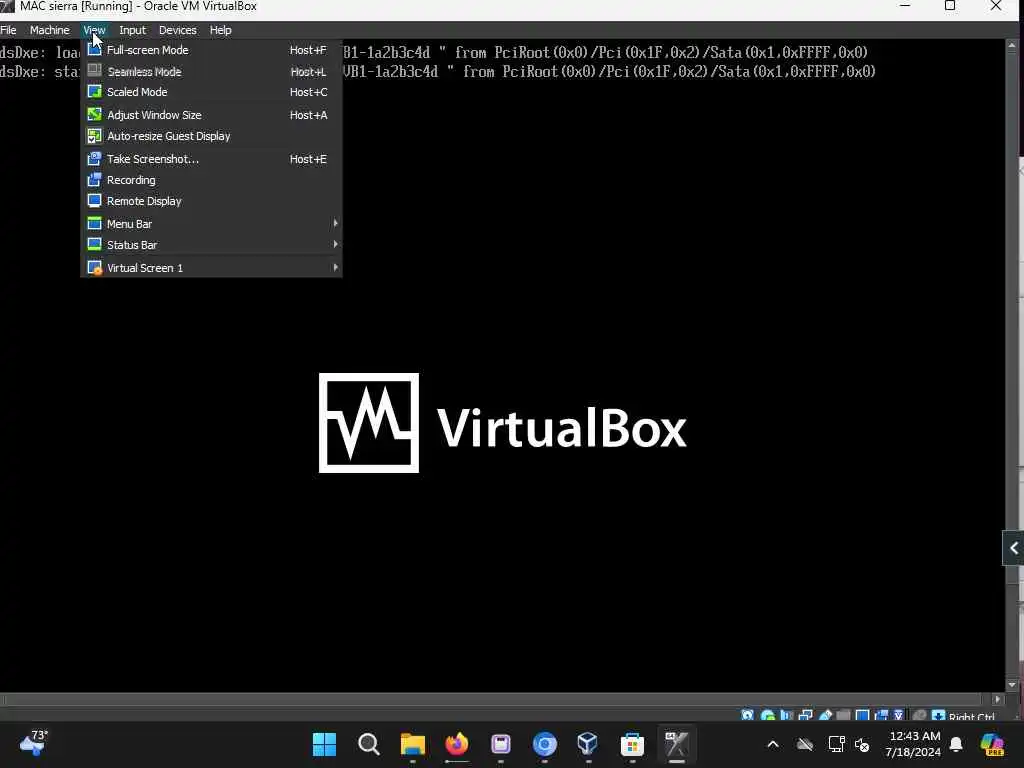Show hidden system tray icons
This screenshot has width=1024, height=768.
(773, 744)
